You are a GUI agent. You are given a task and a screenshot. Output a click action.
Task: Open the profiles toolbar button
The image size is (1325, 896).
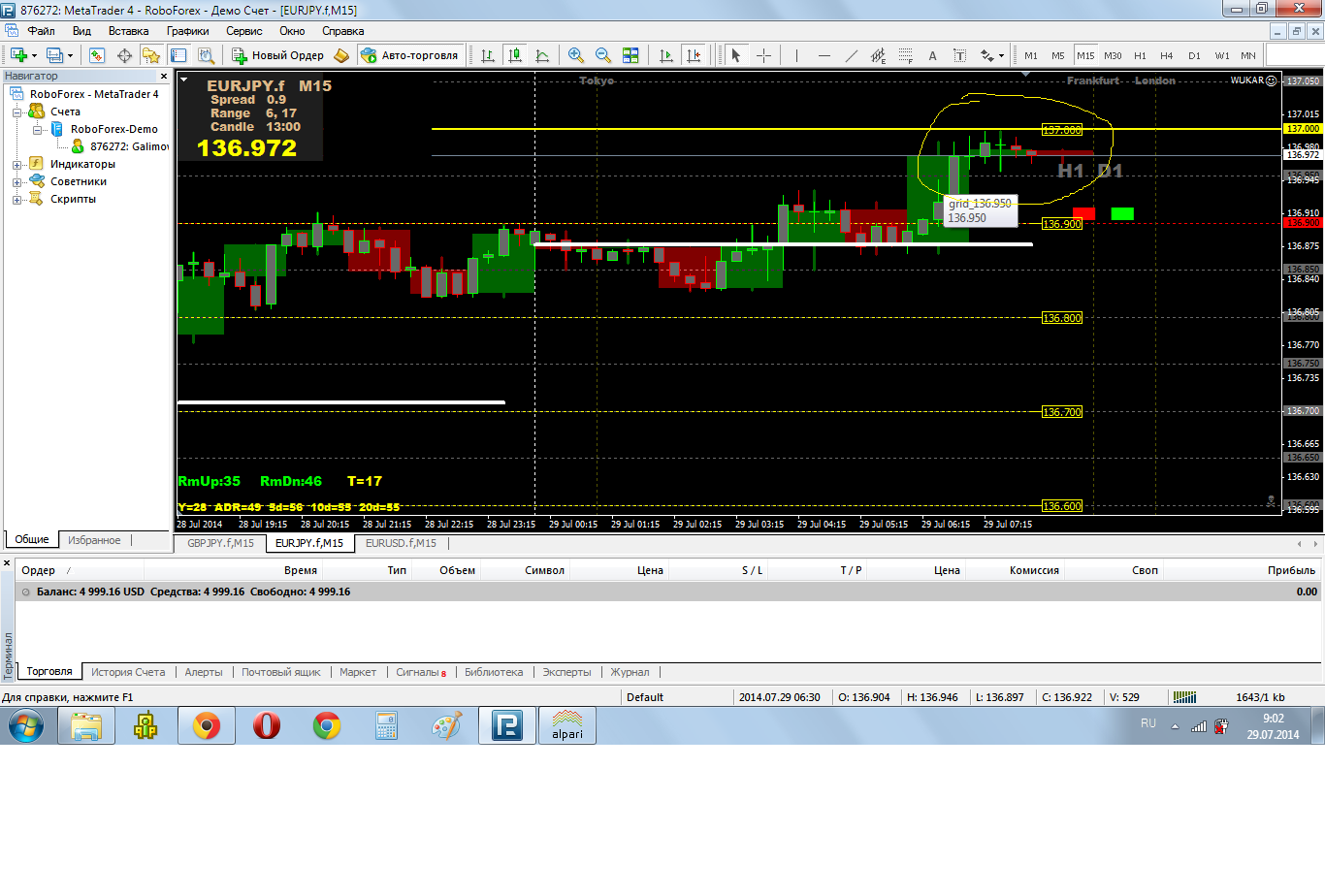coord(55,55)
